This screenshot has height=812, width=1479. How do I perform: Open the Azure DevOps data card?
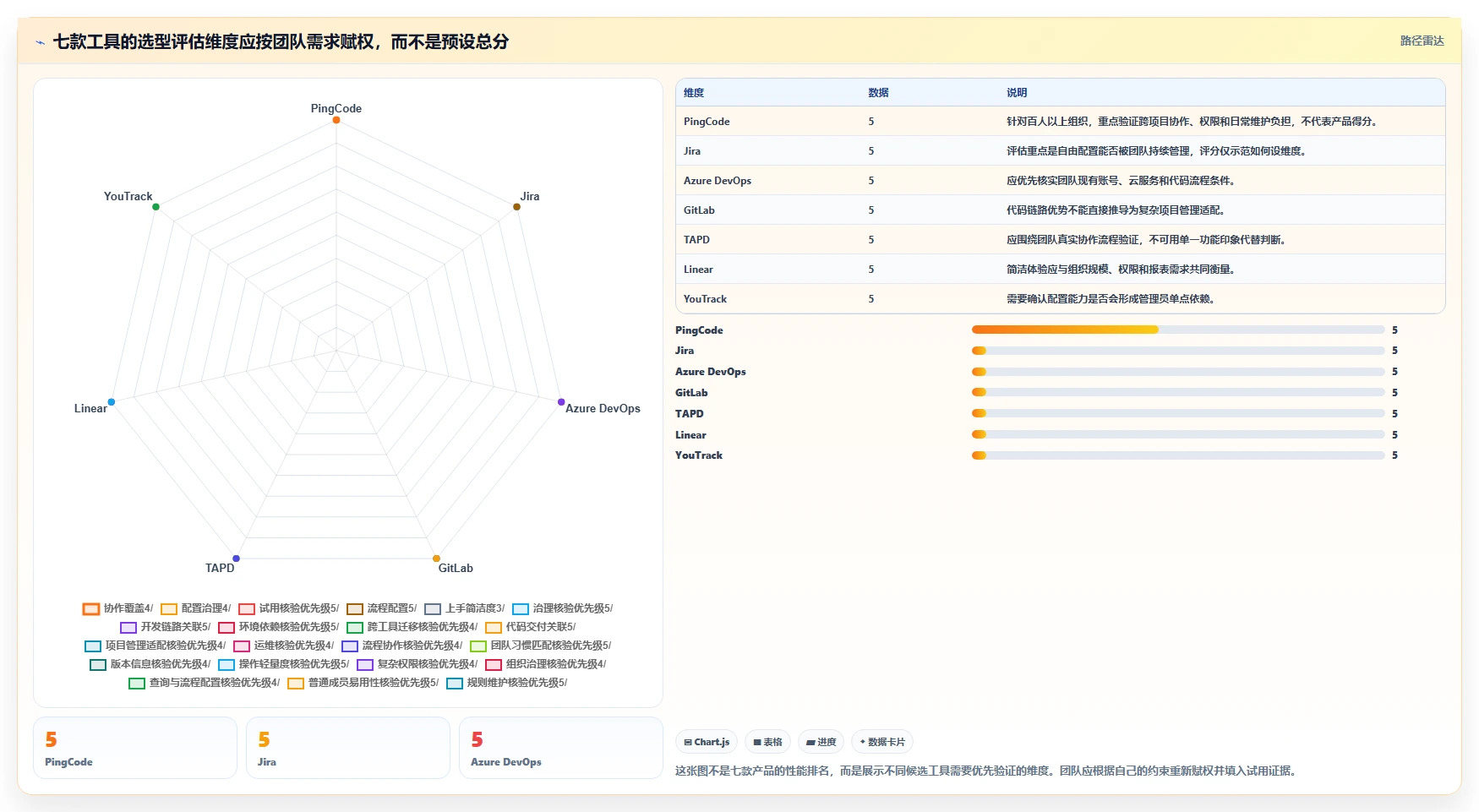[561, 748]
